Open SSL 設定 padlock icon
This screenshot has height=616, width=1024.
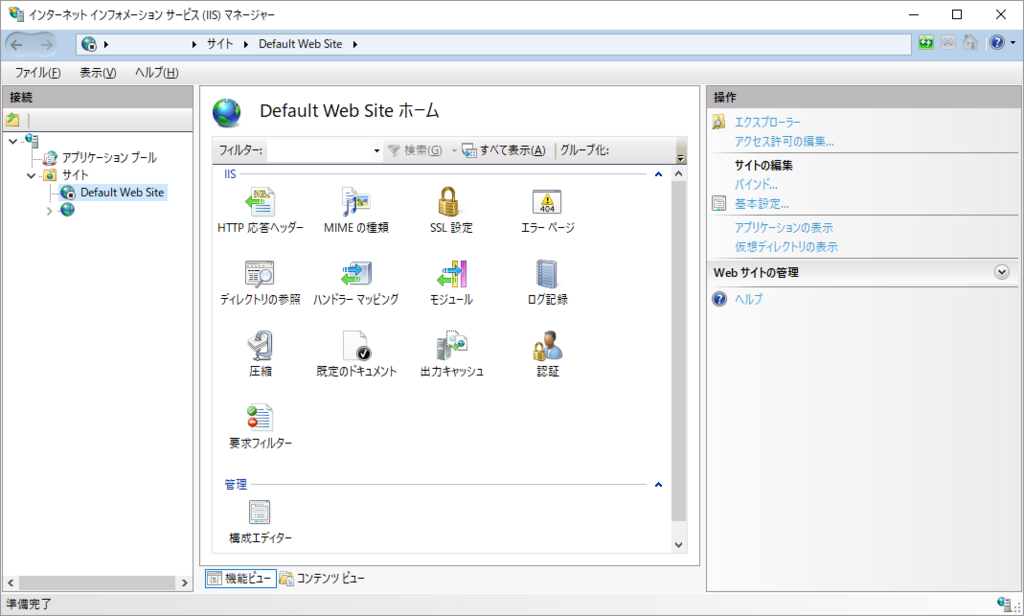[449, 201]
